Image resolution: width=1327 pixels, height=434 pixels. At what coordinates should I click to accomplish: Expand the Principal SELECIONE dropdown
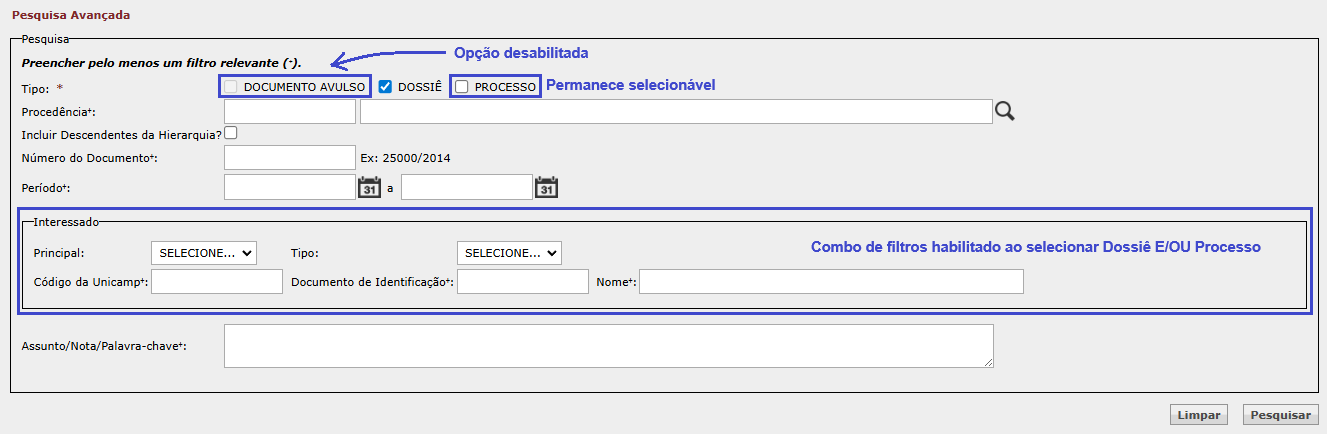click(x=204, y=253)
